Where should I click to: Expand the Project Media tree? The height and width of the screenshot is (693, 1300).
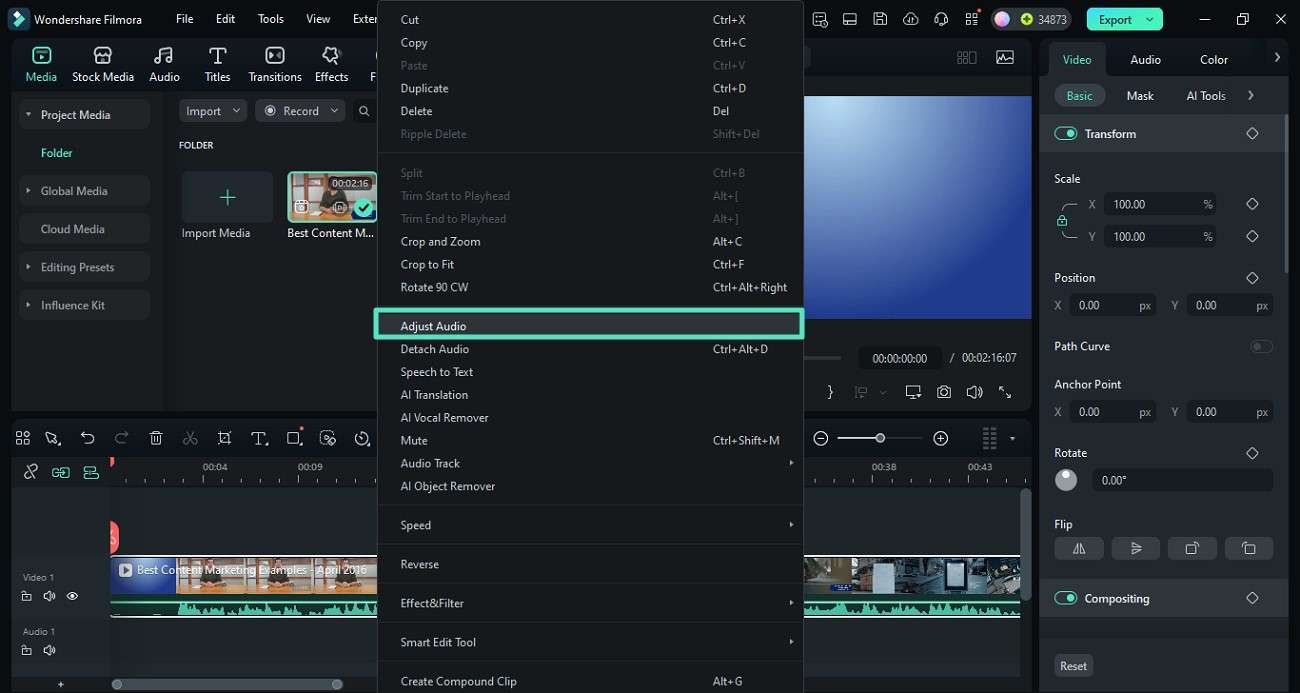[x=29, y=115]
